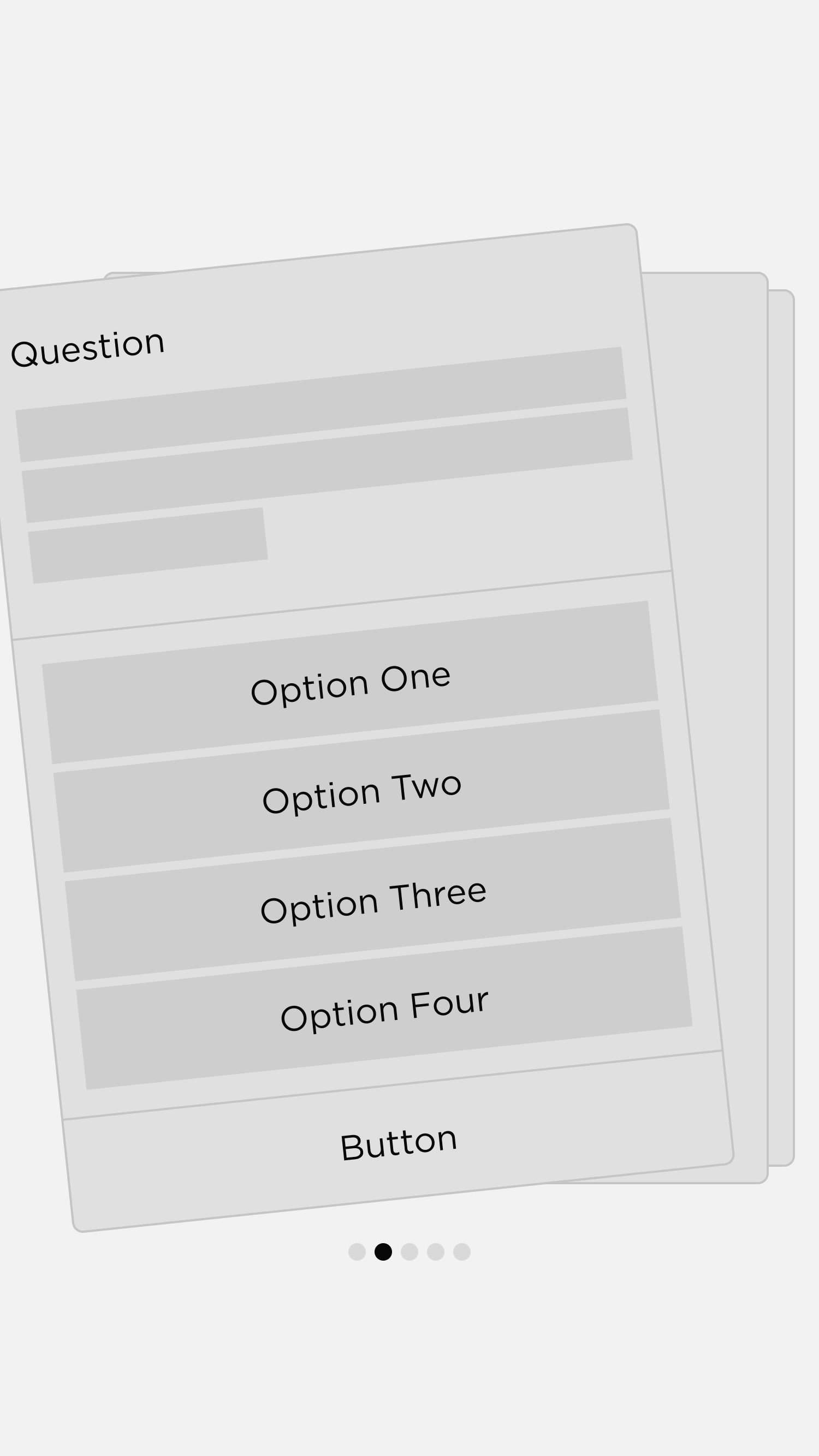This screenshot has width=819, height=1456.
Task: Pick Option Three answer
Action: pos(373,902)
